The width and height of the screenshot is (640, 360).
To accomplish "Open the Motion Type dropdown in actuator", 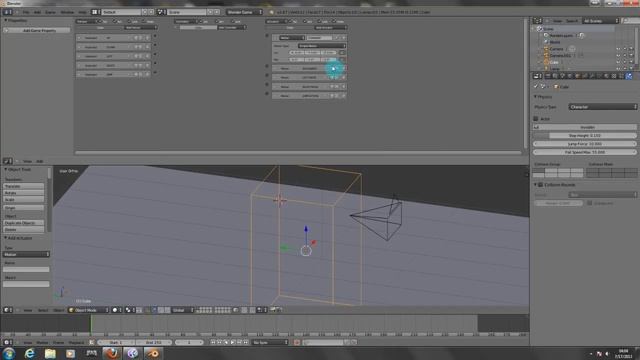I will point(322,46).
